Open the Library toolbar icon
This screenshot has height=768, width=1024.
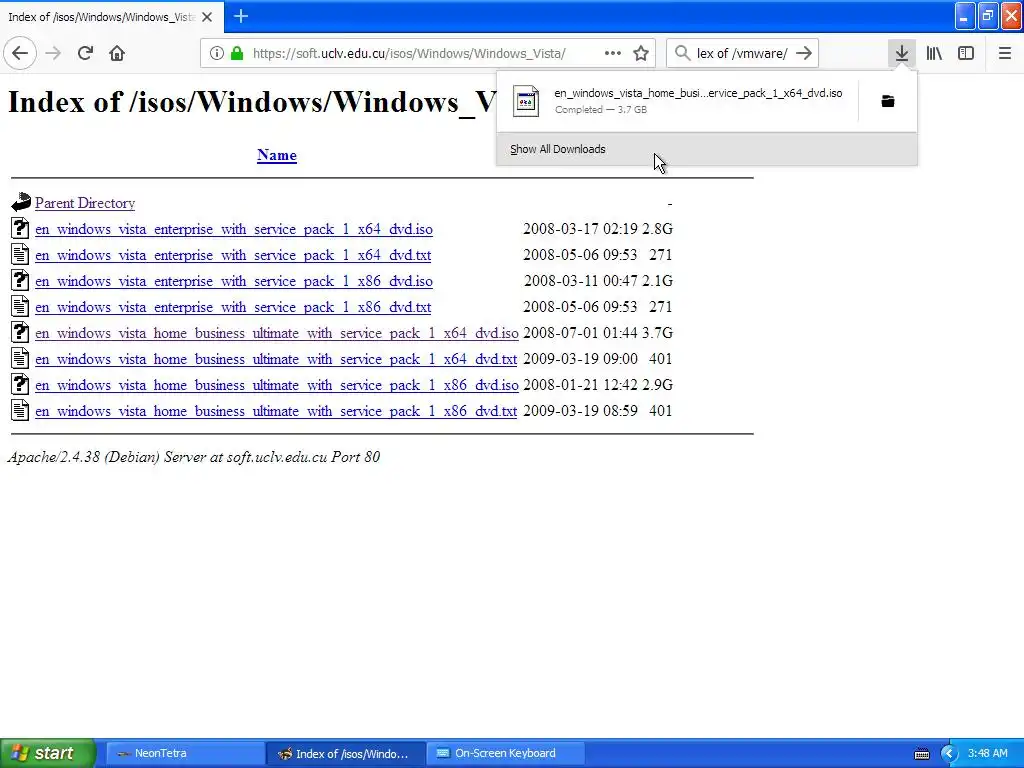[x=934, y=53]
